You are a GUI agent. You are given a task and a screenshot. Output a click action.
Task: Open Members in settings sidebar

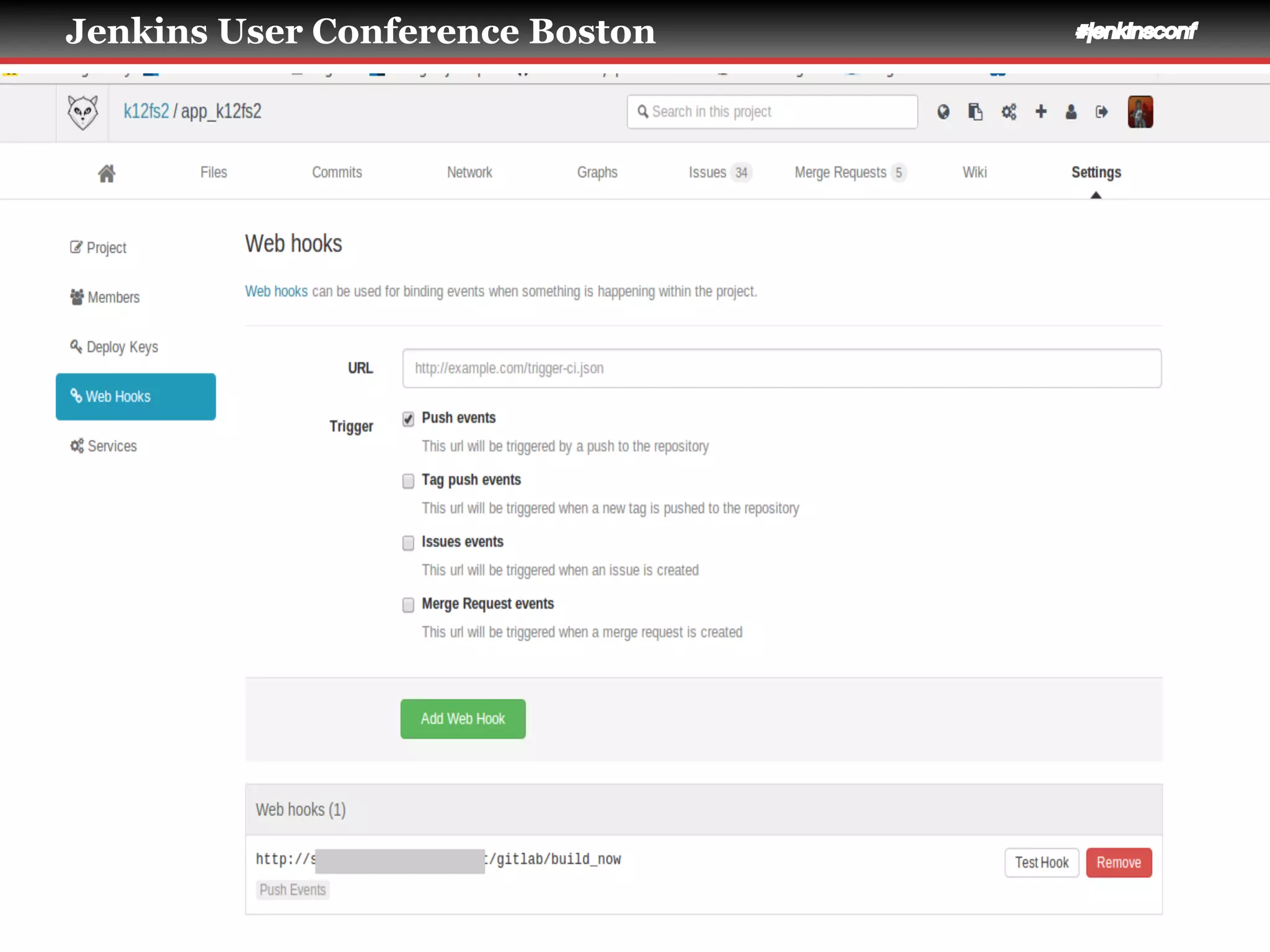click(x=105, y=297)
